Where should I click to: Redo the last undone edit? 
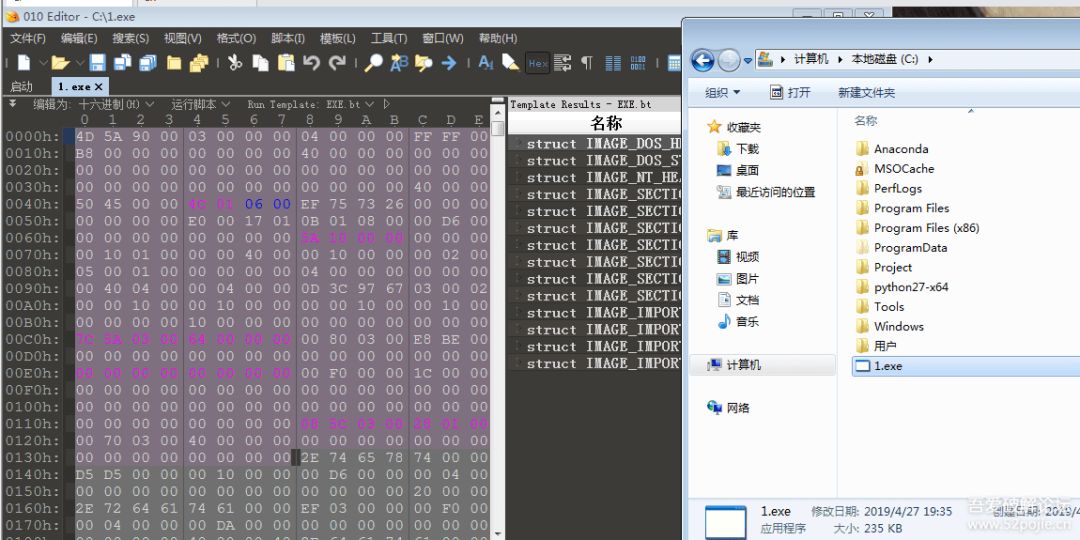337,63
